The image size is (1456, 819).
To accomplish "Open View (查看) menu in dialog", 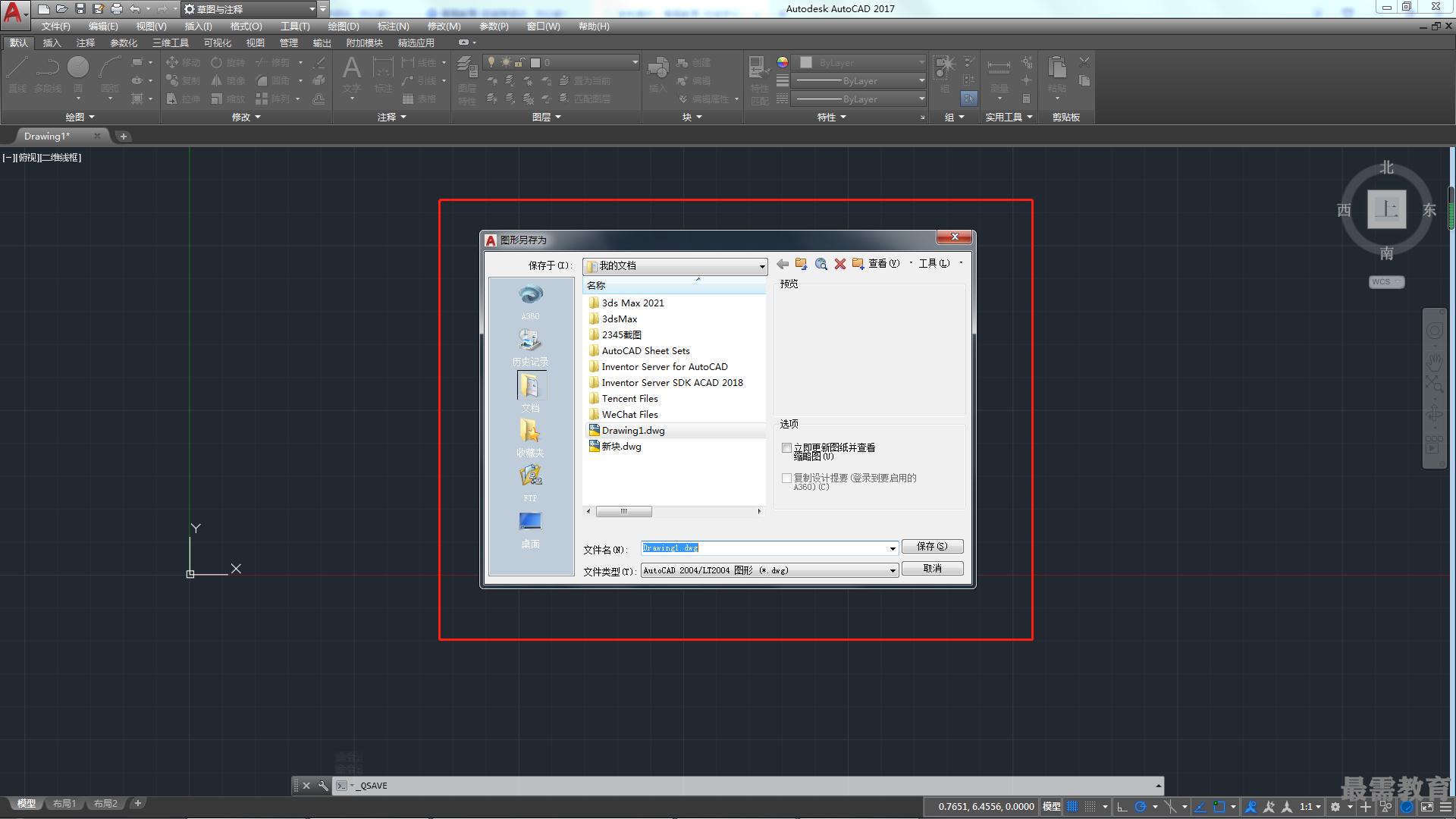I will (x=884, y=264).
